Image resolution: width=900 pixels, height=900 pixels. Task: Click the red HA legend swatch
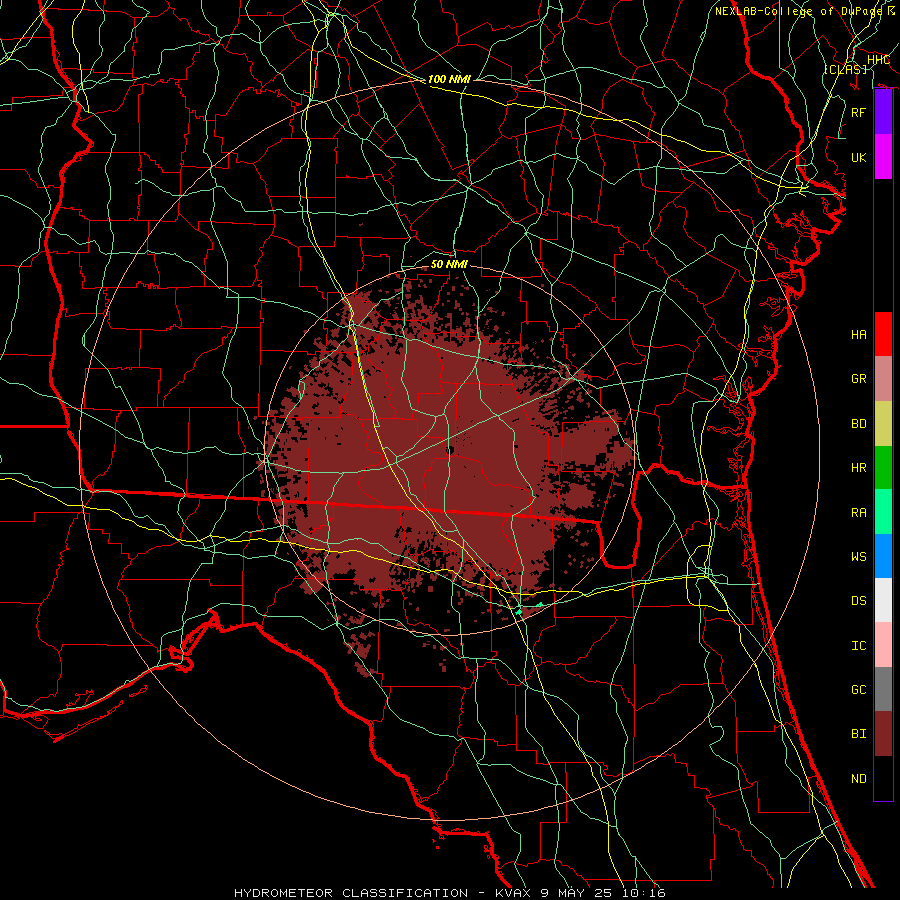pyautogui.click(x=883, y=334)
